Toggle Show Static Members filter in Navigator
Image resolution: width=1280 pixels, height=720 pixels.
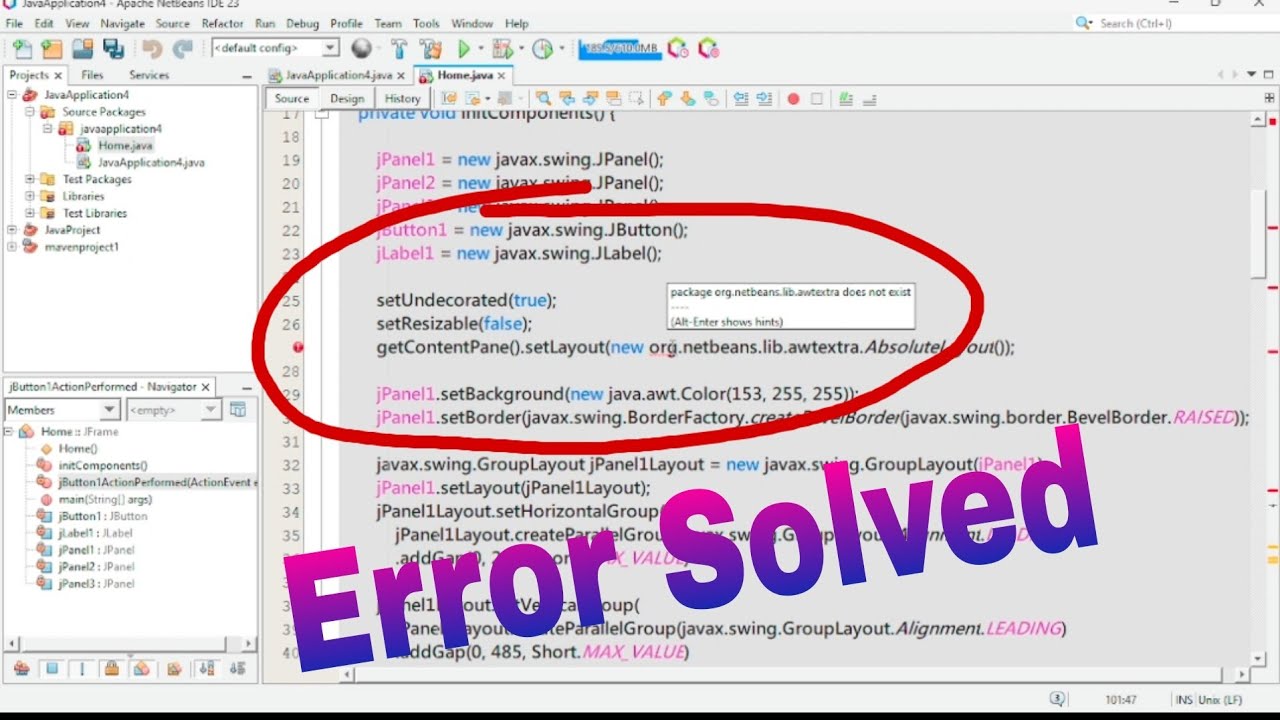[82, 668]
